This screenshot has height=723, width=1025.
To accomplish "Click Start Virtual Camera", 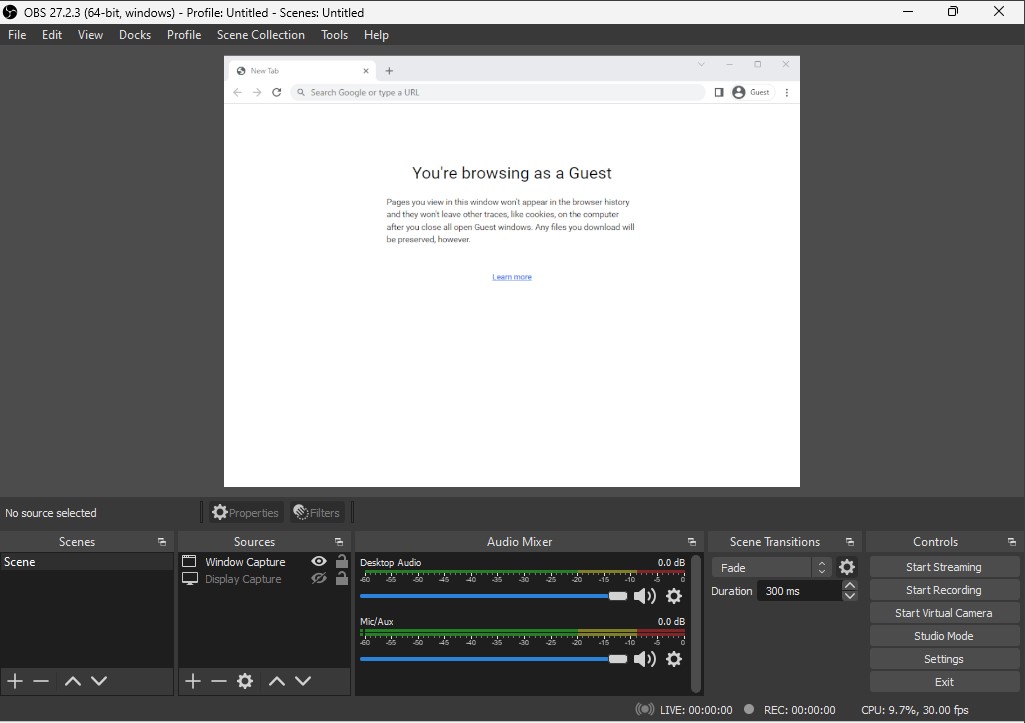I will tap(943, 613).
